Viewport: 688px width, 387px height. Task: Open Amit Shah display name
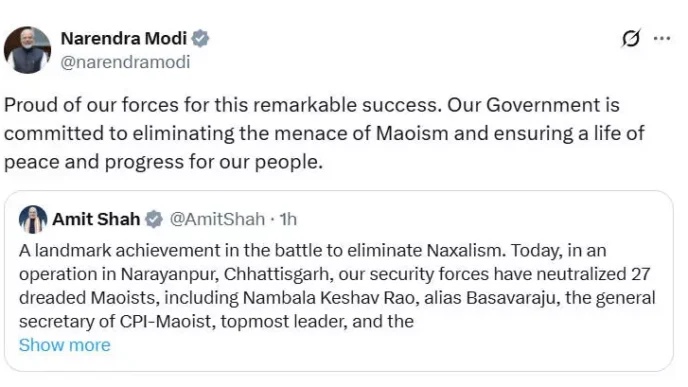coord(96,219)
